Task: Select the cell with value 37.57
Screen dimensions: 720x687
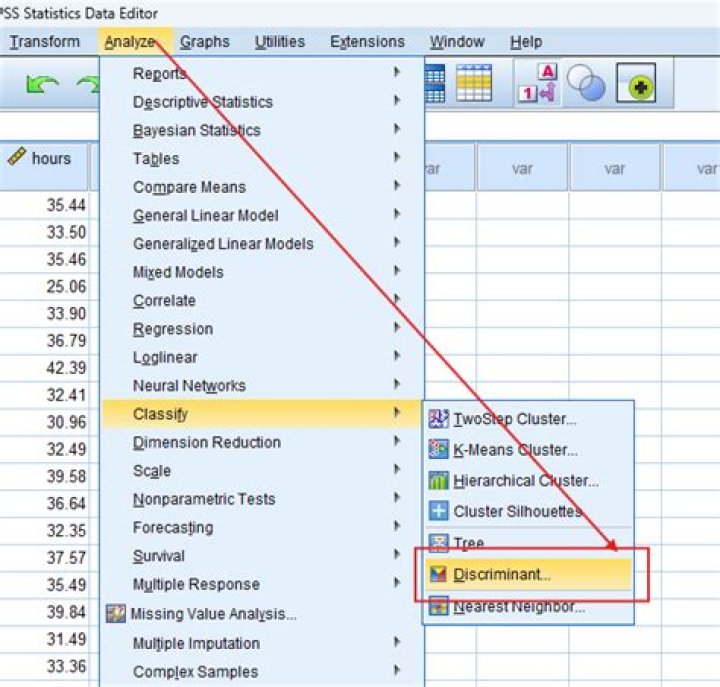Action: click(44, 557)
